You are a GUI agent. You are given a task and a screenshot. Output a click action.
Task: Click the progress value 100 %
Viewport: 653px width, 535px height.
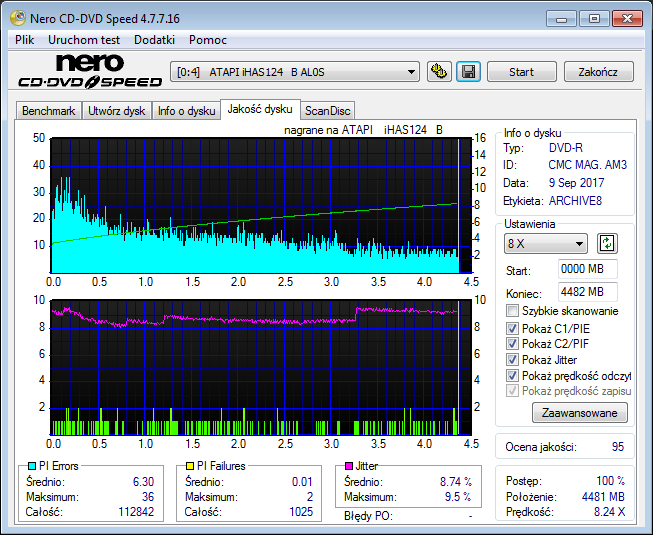pyautogui.click(x=610, y=481)
